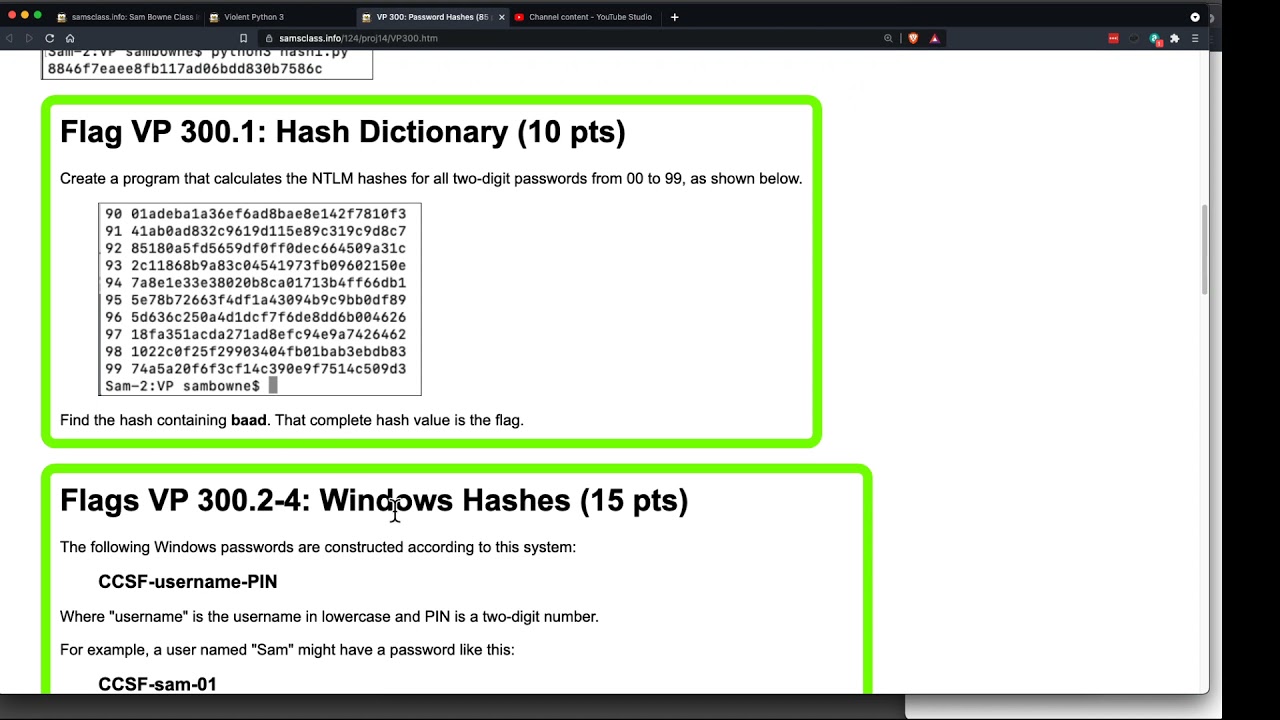The height and width of the screenshot is (720, 1280).
Task: Click the dark round extension icon
Action: click(1134, 38)
